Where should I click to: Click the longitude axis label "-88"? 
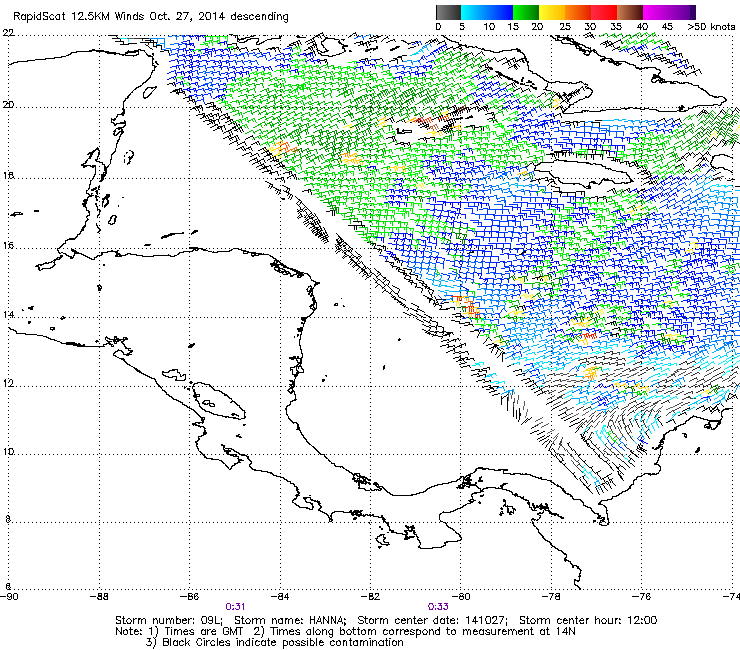pyautogui.click(x=99, y=596)
